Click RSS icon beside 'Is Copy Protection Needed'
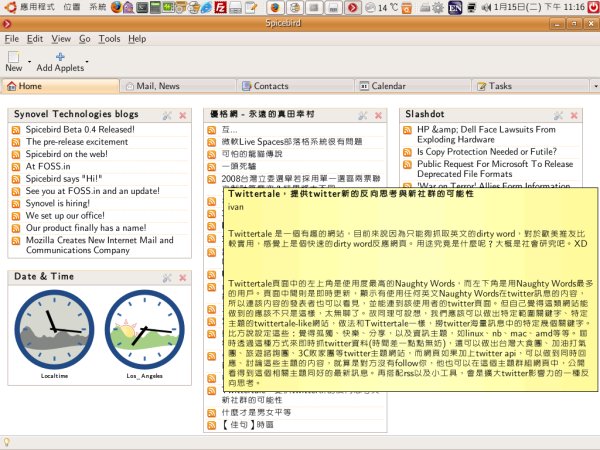Viewport: 600px width, 450px height. point(407,152)
